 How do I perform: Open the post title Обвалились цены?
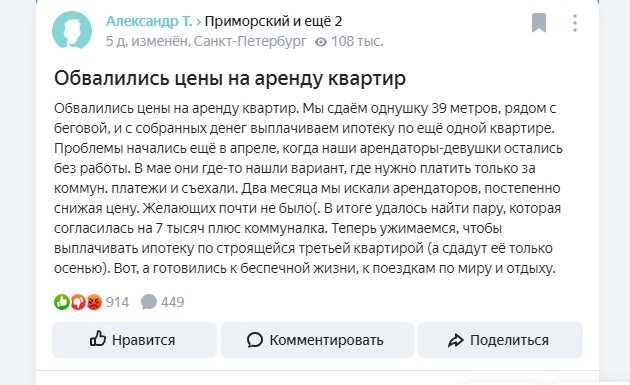230,78
